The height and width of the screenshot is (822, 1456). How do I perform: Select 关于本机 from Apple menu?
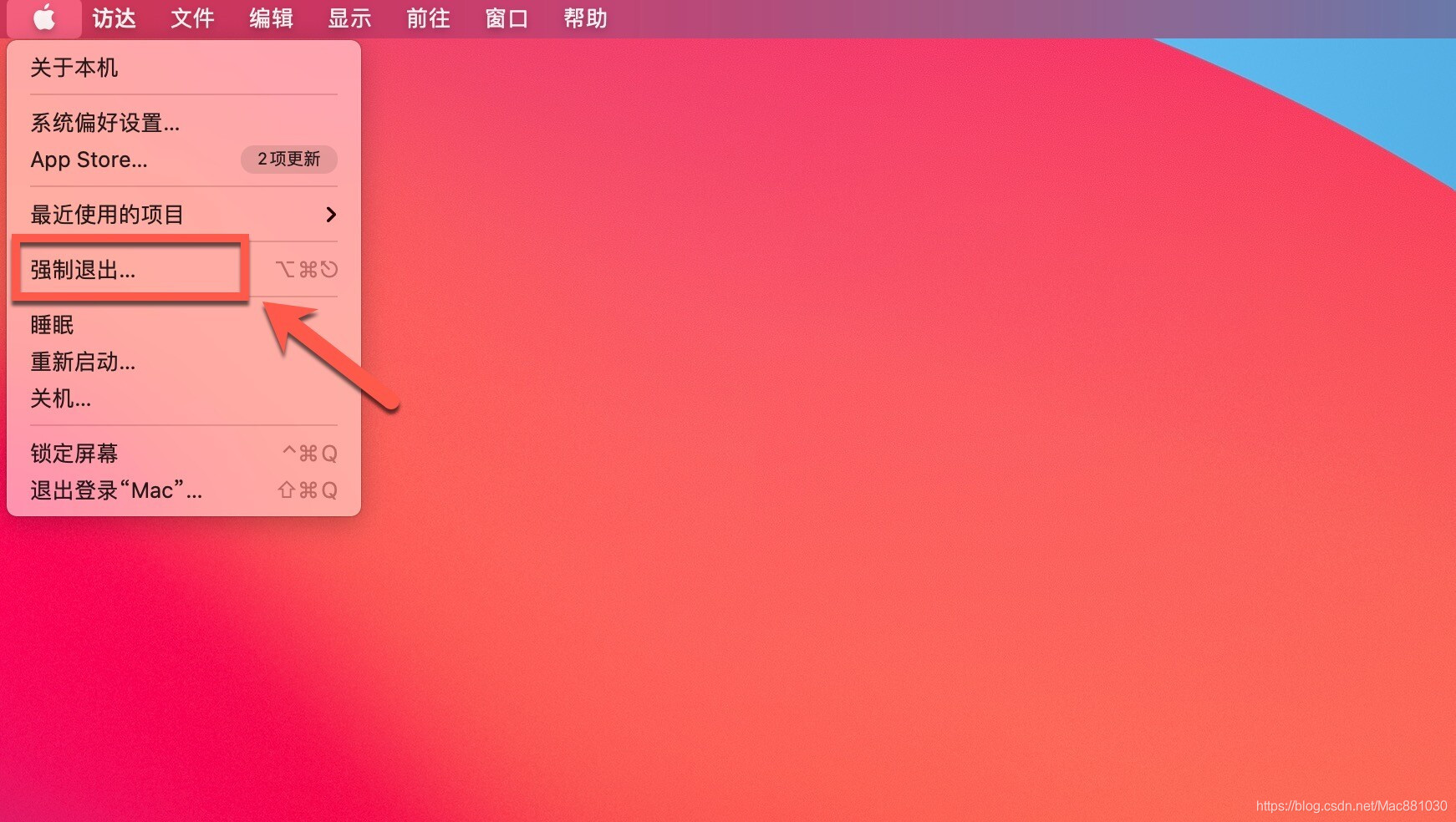click(x=184, y=68)
